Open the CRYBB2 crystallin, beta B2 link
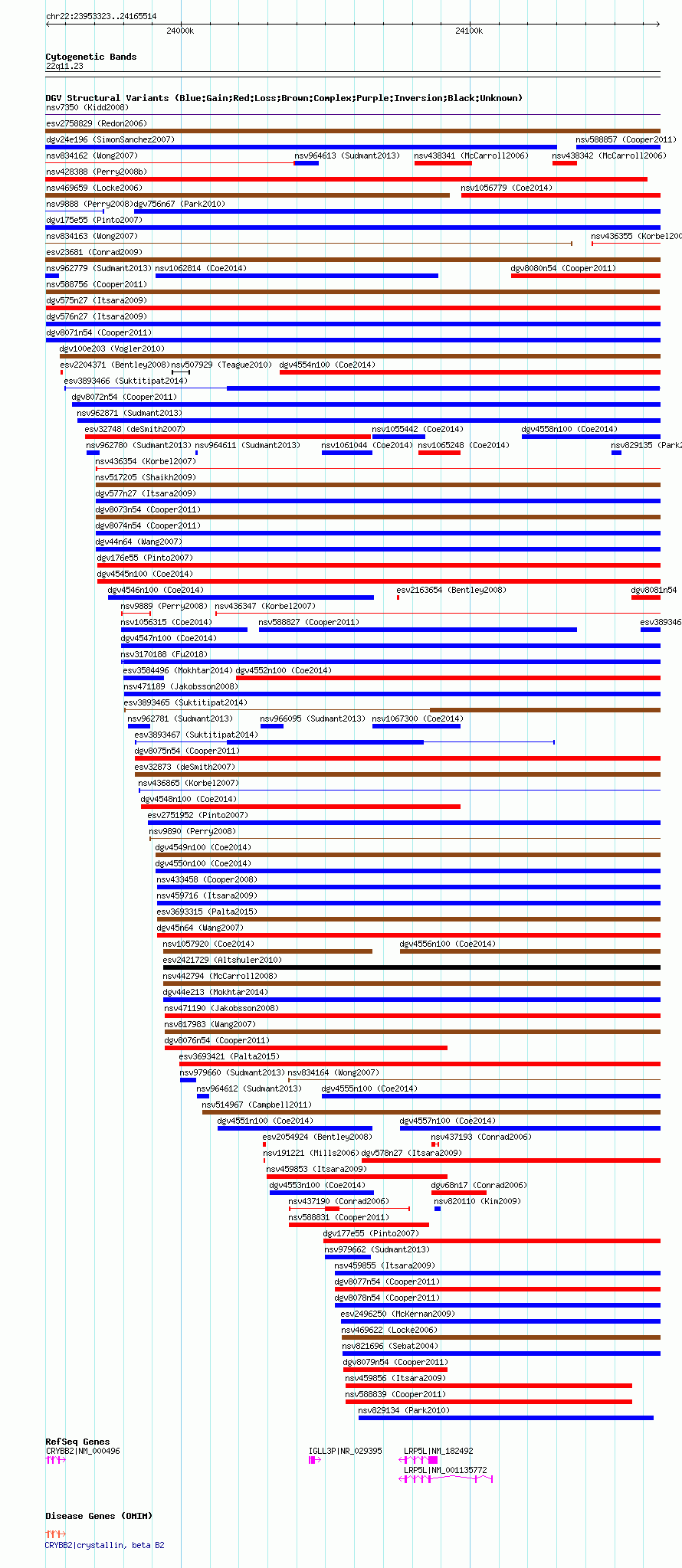 pyautogui.click(x=105, y=1545)
